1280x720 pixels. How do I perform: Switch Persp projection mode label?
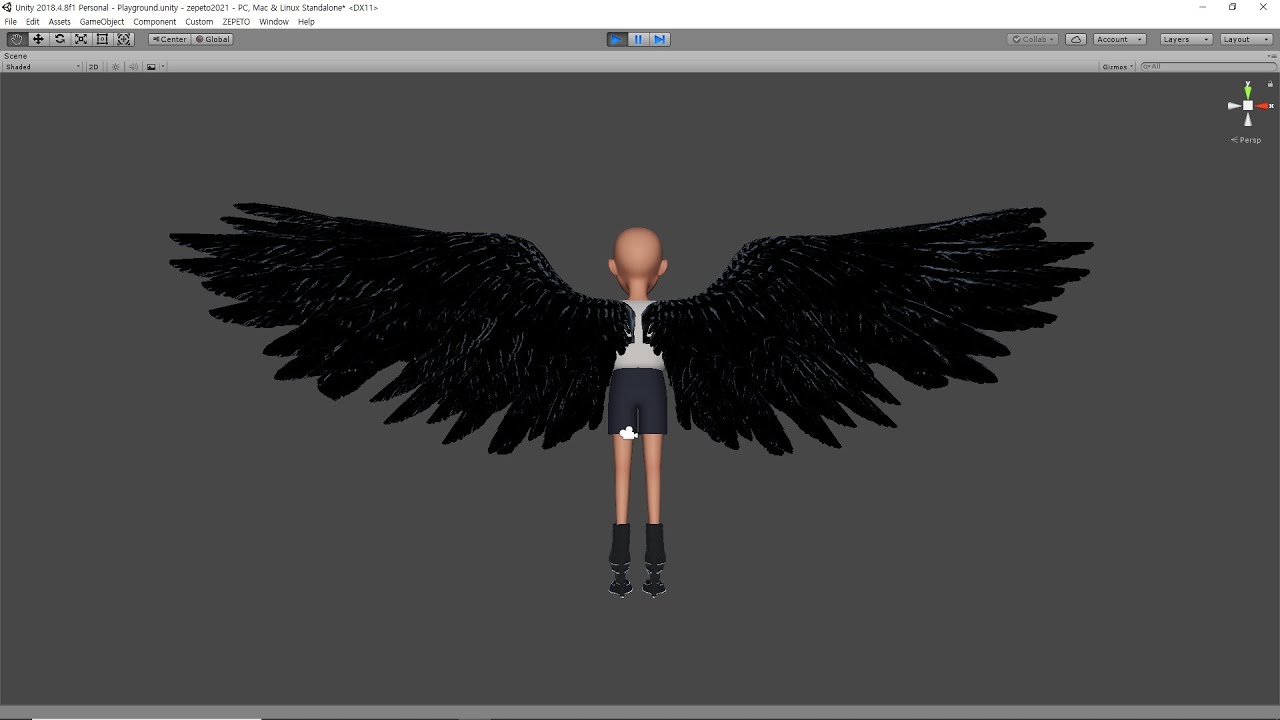[1246, 140]
